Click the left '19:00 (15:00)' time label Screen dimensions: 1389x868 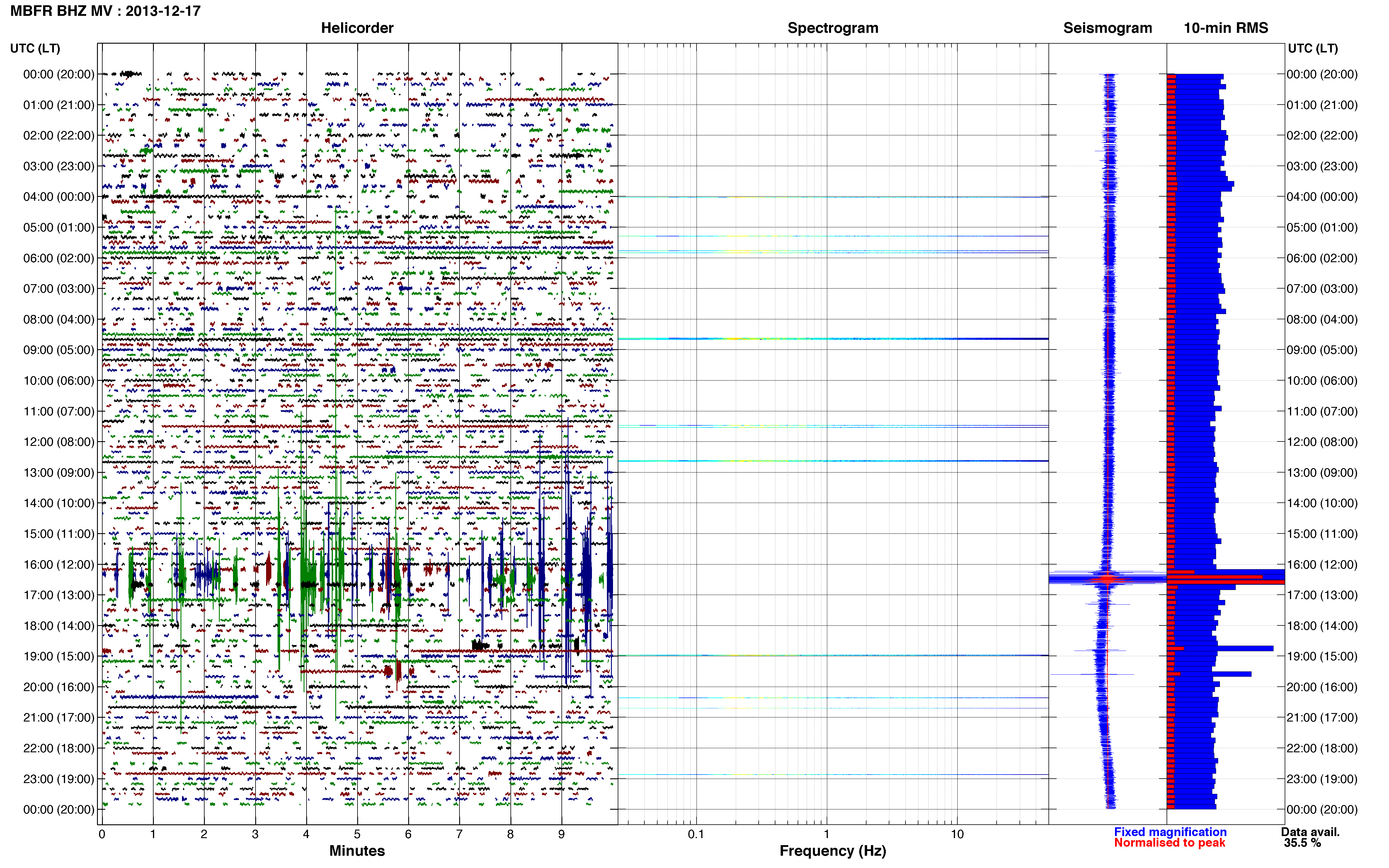59,656
